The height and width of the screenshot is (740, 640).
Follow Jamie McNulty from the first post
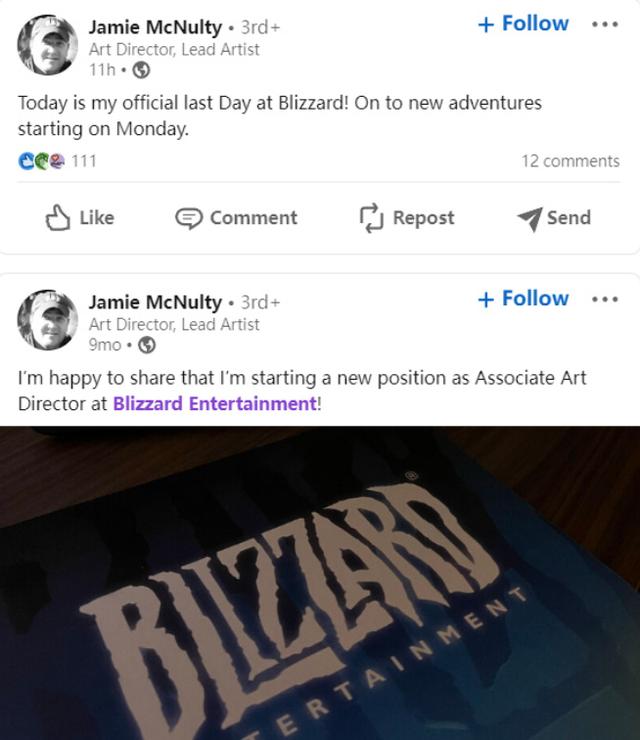[523, 24]
